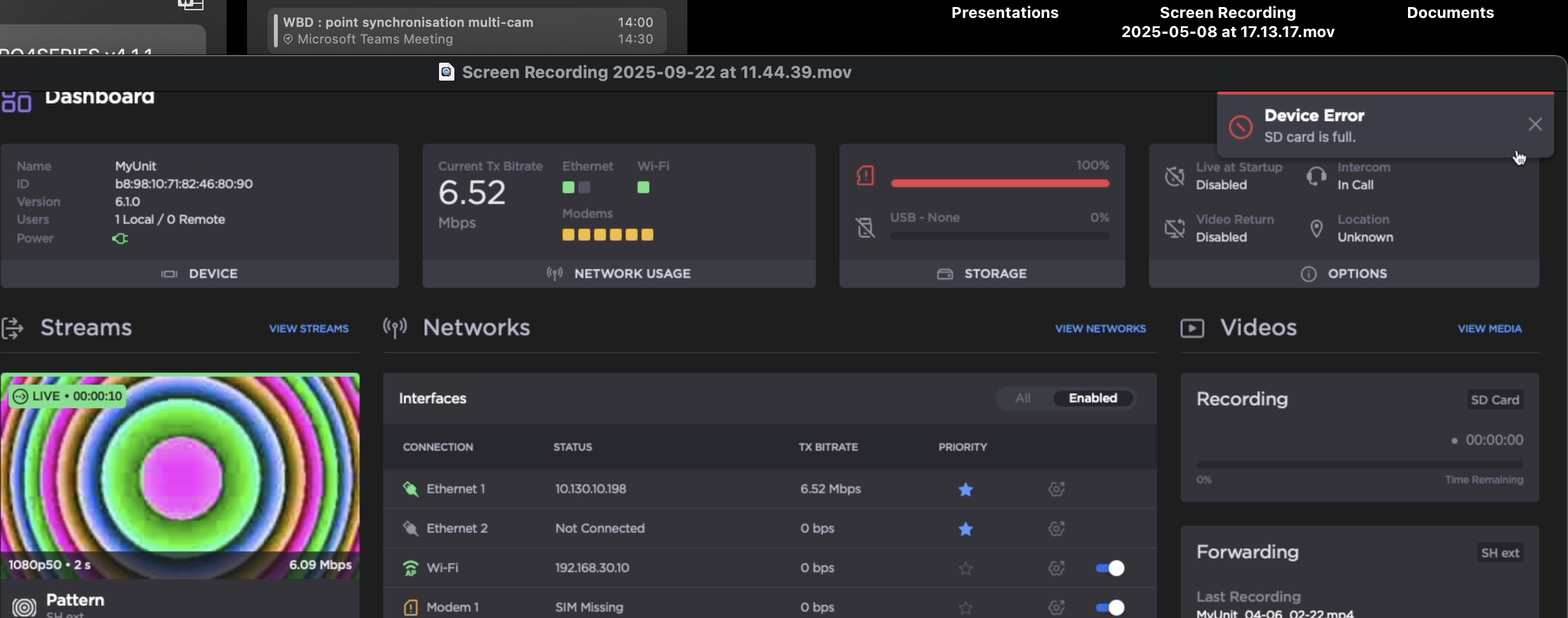Viewport: 1568px width, 618px height.
Task: Click the VIEW STREAMS link
Action: click(x=308, y=328)
